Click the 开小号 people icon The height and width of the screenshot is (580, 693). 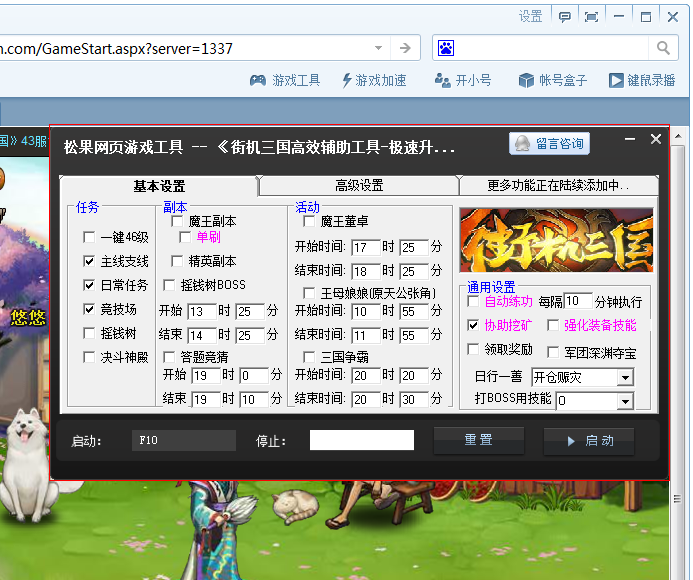442,80
